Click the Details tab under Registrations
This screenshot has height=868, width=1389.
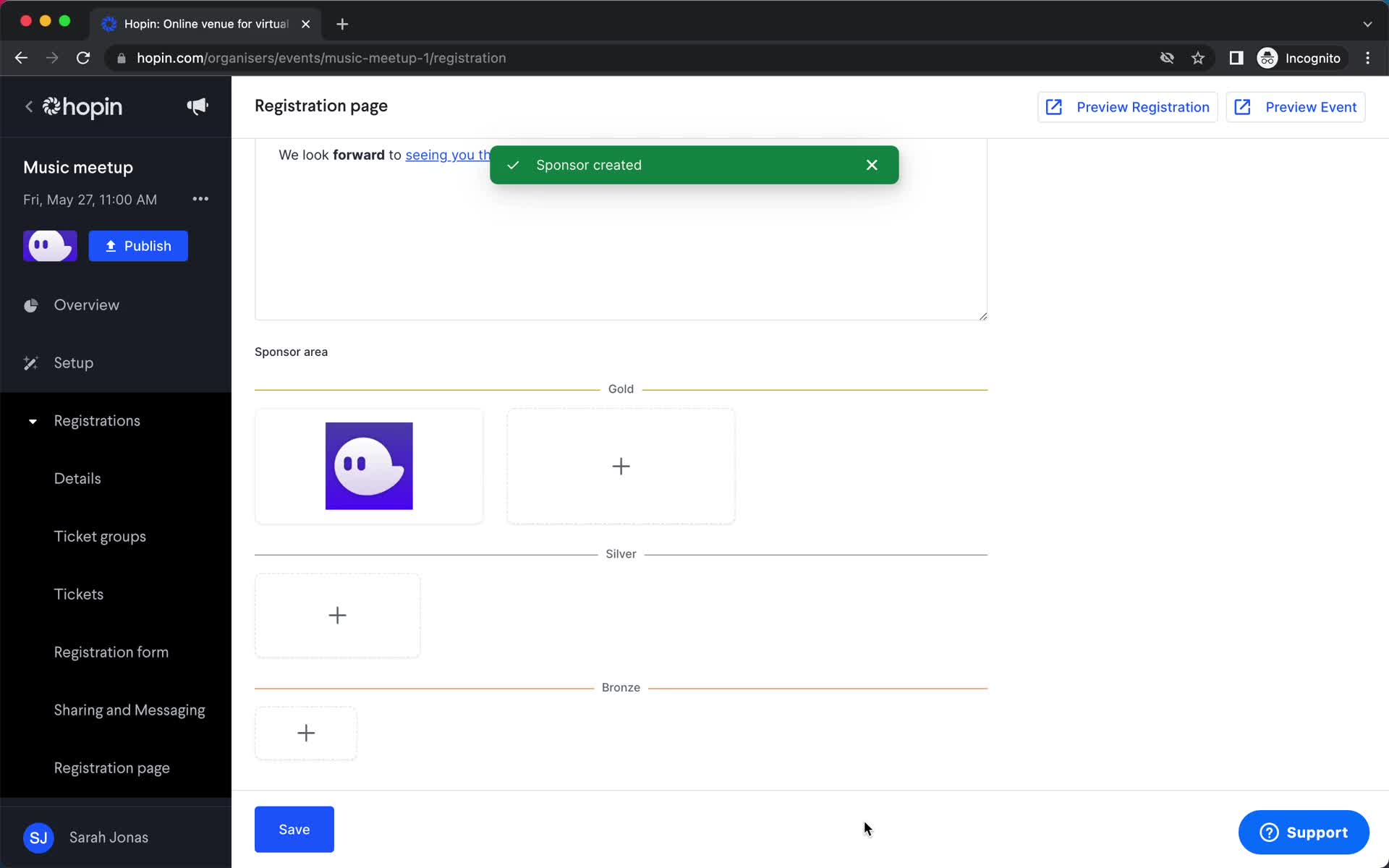click(77, 478)
